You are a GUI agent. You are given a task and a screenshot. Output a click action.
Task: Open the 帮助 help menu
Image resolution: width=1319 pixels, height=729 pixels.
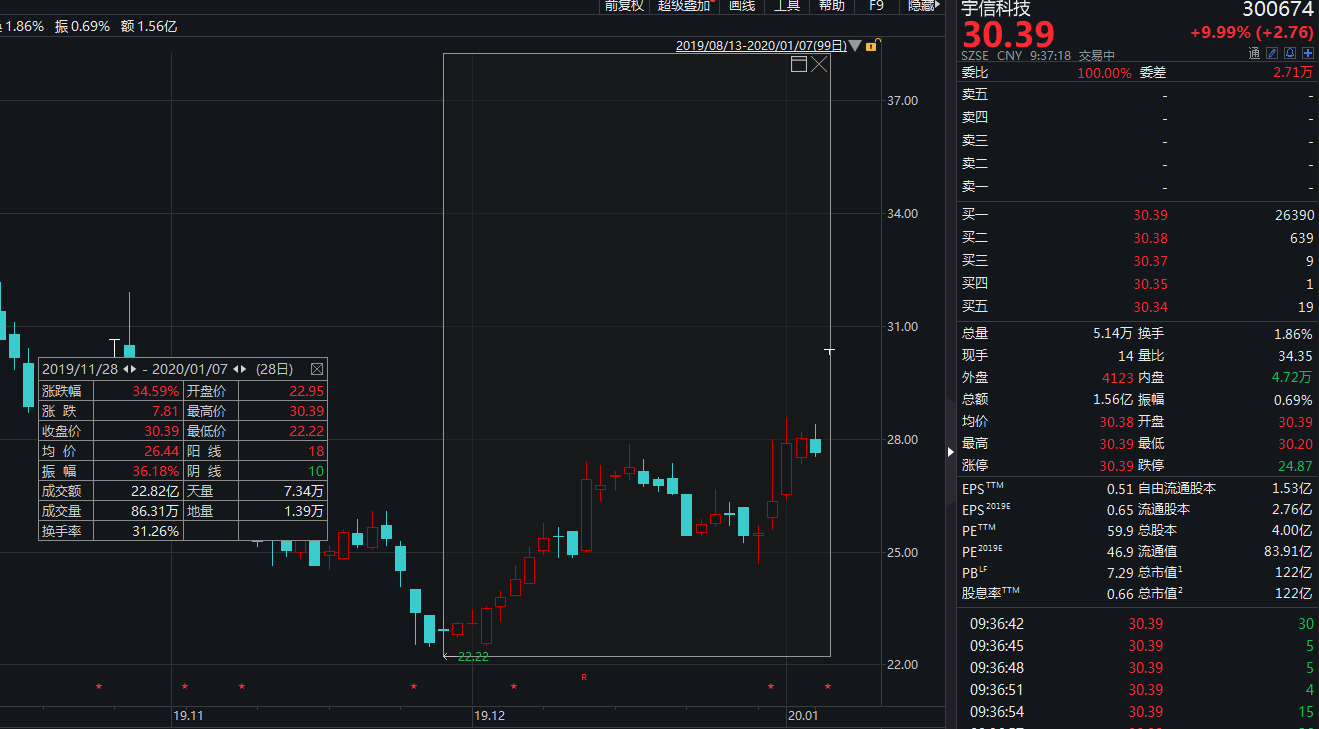[x=832, y=6]
